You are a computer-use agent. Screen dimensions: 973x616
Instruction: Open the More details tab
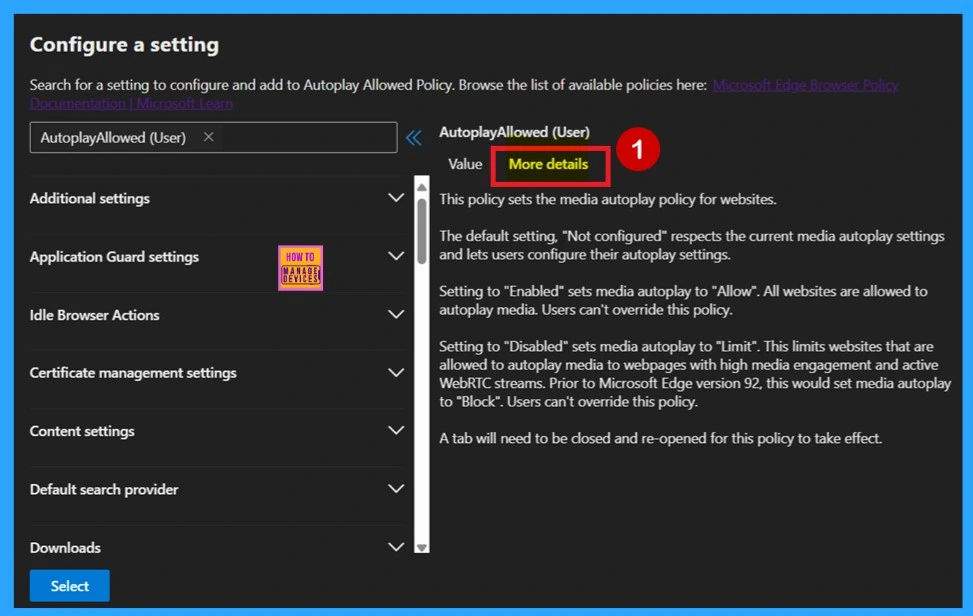coord(548,164)
